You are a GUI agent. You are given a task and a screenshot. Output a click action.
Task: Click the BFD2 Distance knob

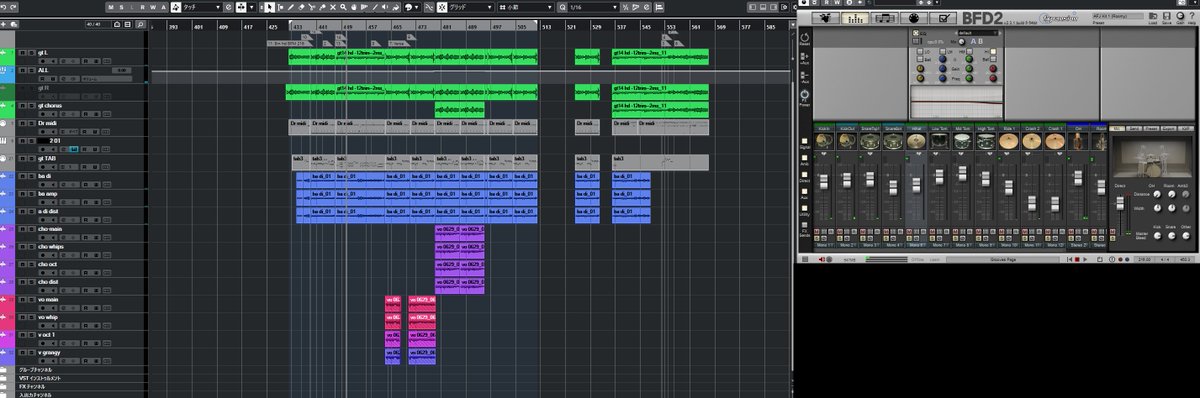point(1157,194)
